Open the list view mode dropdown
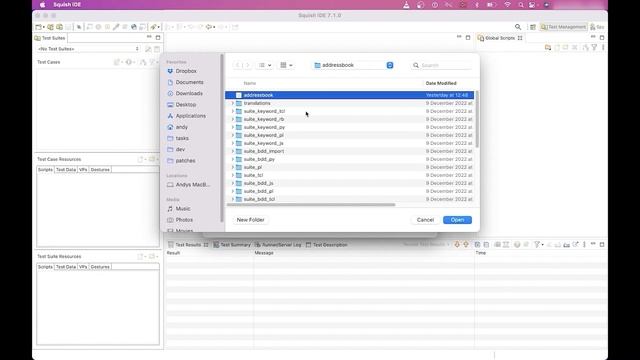 265,65
